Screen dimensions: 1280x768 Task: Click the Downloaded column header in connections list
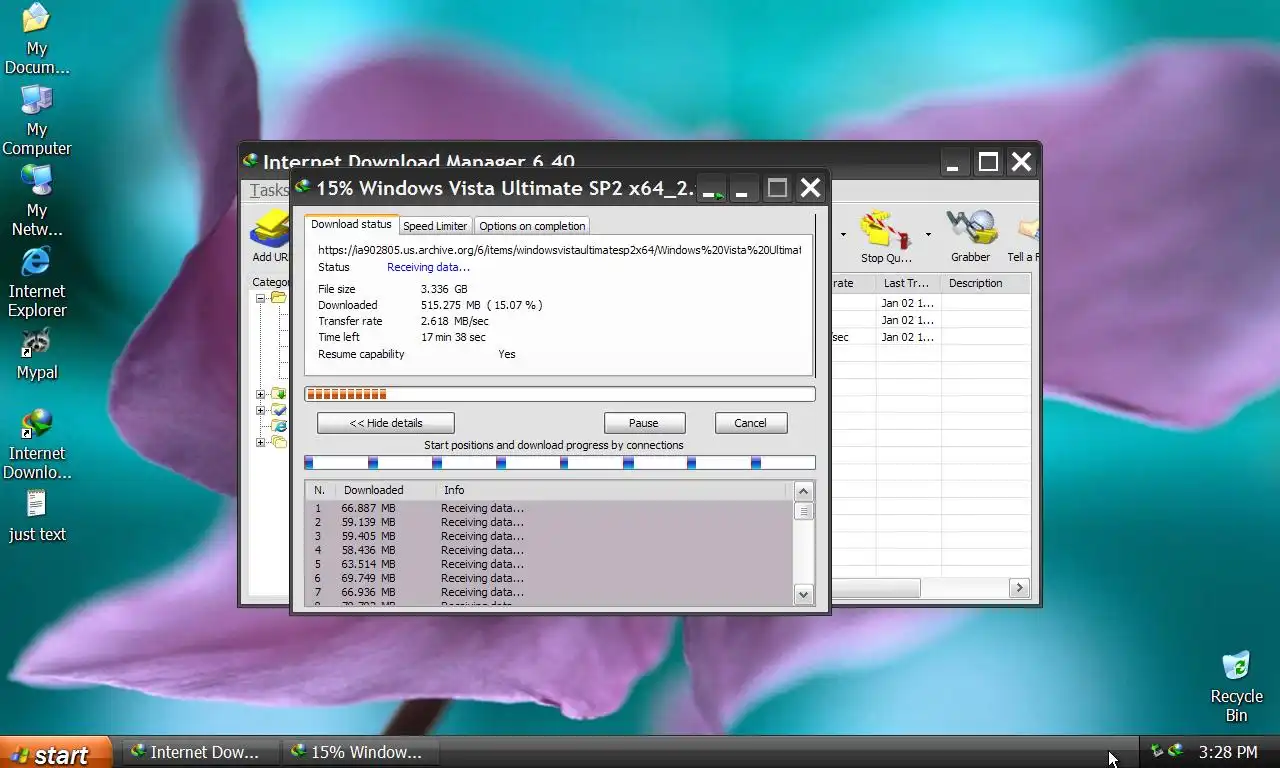point(386,490)
